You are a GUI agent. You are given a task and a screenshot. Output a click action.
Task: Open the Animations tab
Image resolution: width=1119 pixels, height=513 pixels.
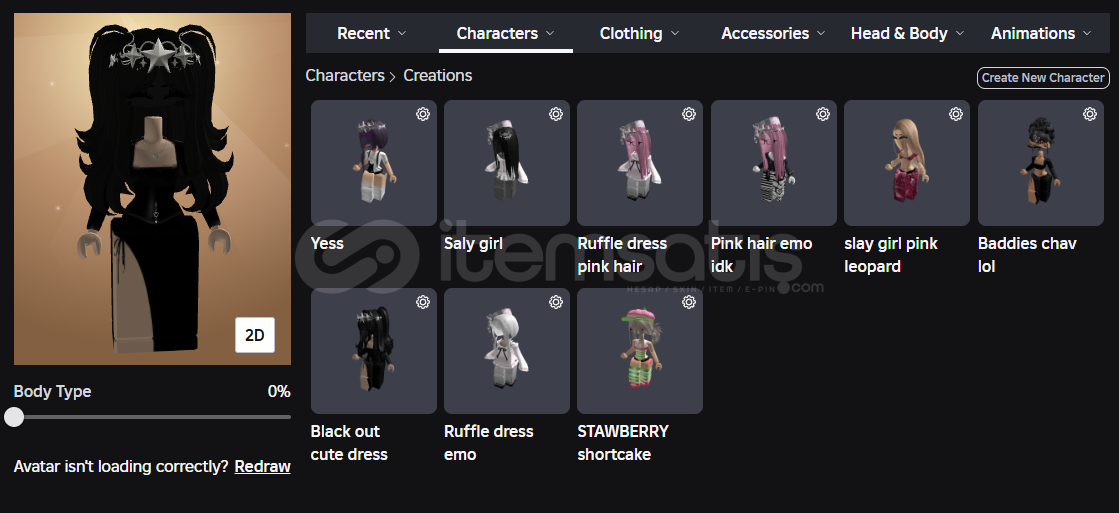[1041, 34]
